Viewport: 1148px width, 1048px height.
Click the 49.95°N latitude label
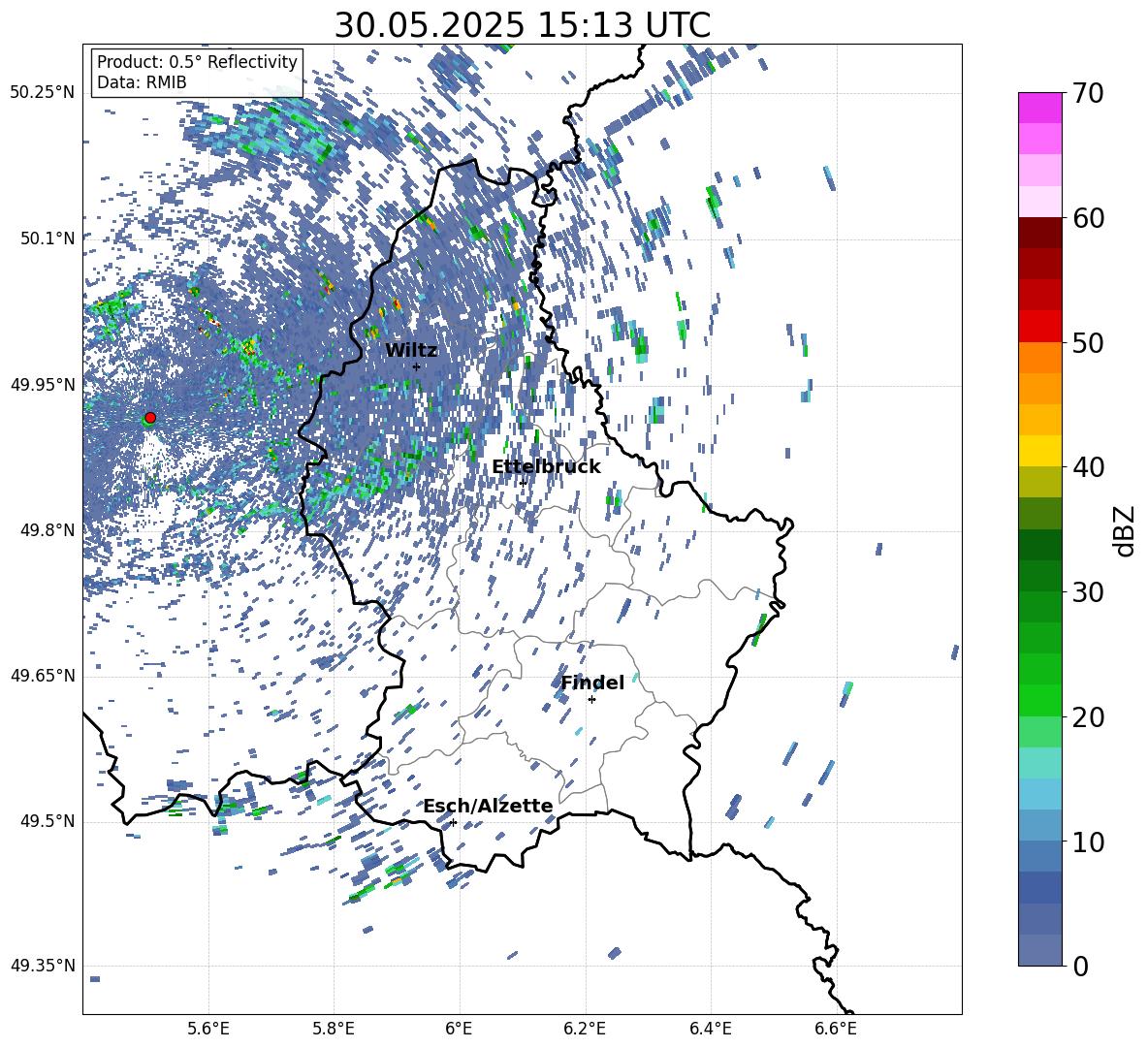[x=43, y=385]
